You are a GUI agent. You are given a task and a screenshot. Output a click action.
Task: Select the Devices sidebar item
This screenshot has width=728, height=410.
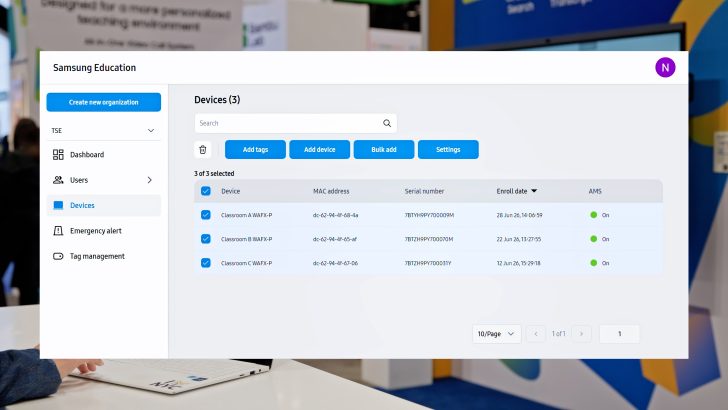tap(104, 205)
